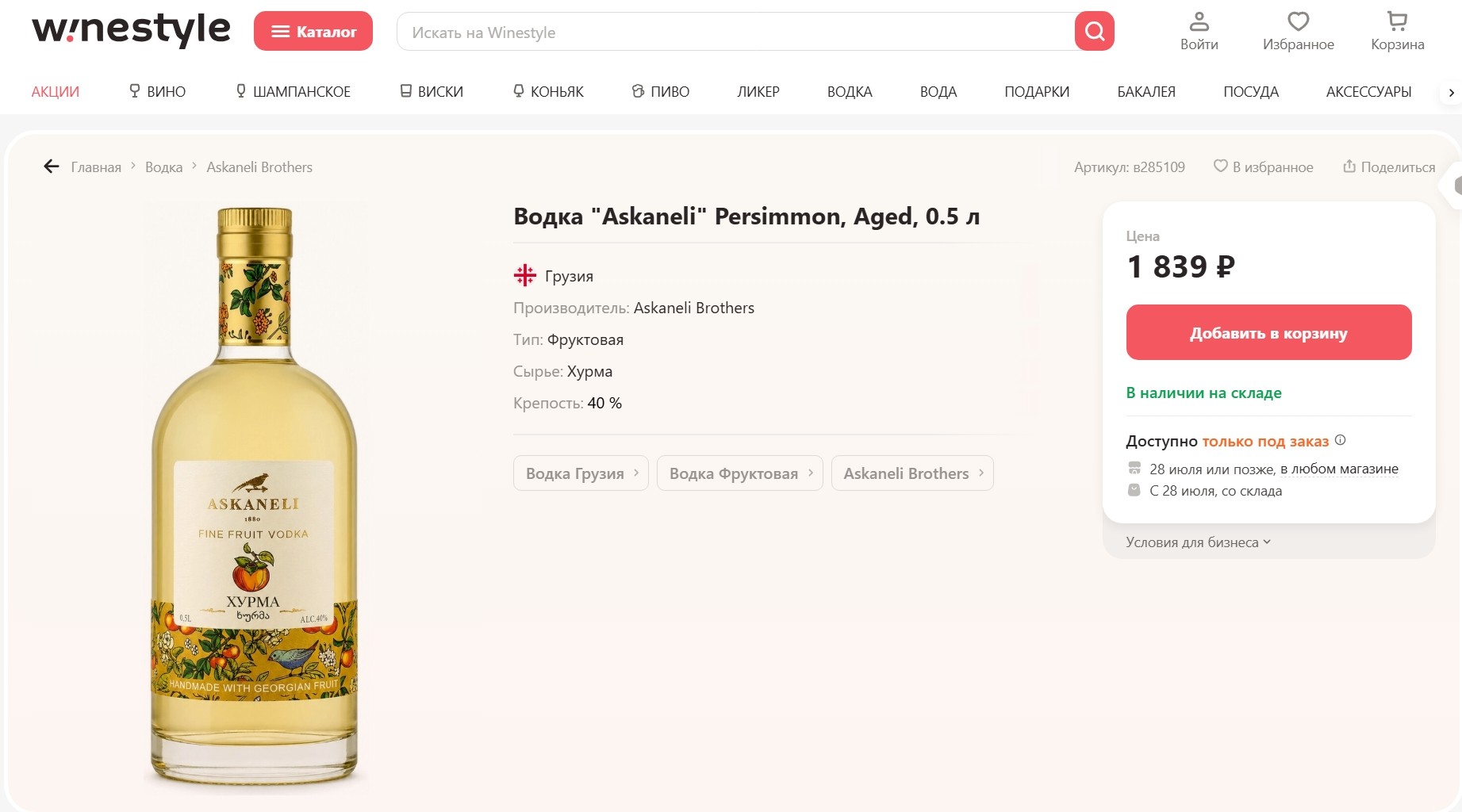The width and height of the screenshot is (1462, 812).
Task: Click the Артикул: в285109 text
Action: tap(1130, 167)
